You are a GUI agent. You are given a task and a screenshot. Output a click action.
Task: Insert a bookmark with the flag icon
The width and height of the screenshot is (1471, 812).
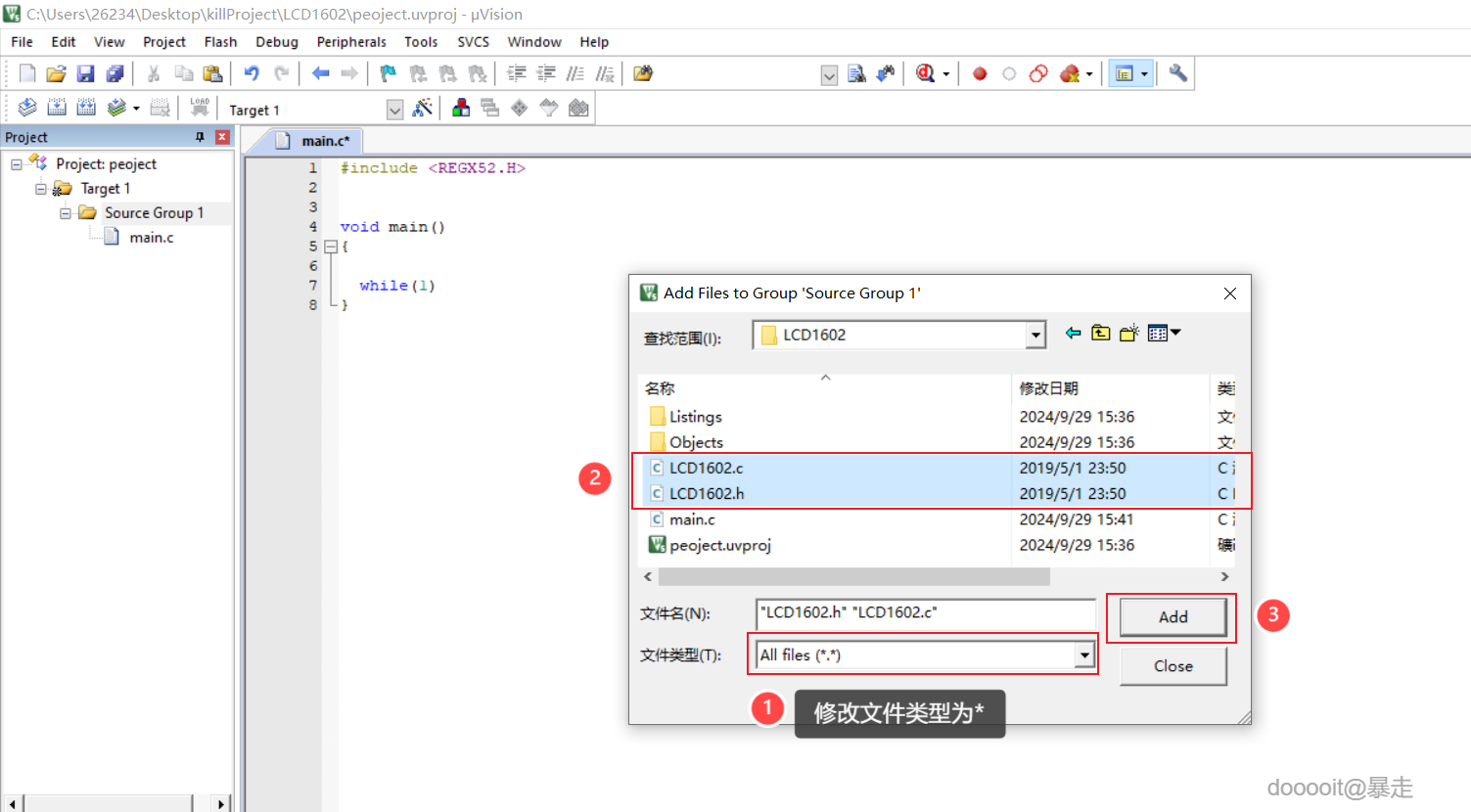[x=389, y=73]
